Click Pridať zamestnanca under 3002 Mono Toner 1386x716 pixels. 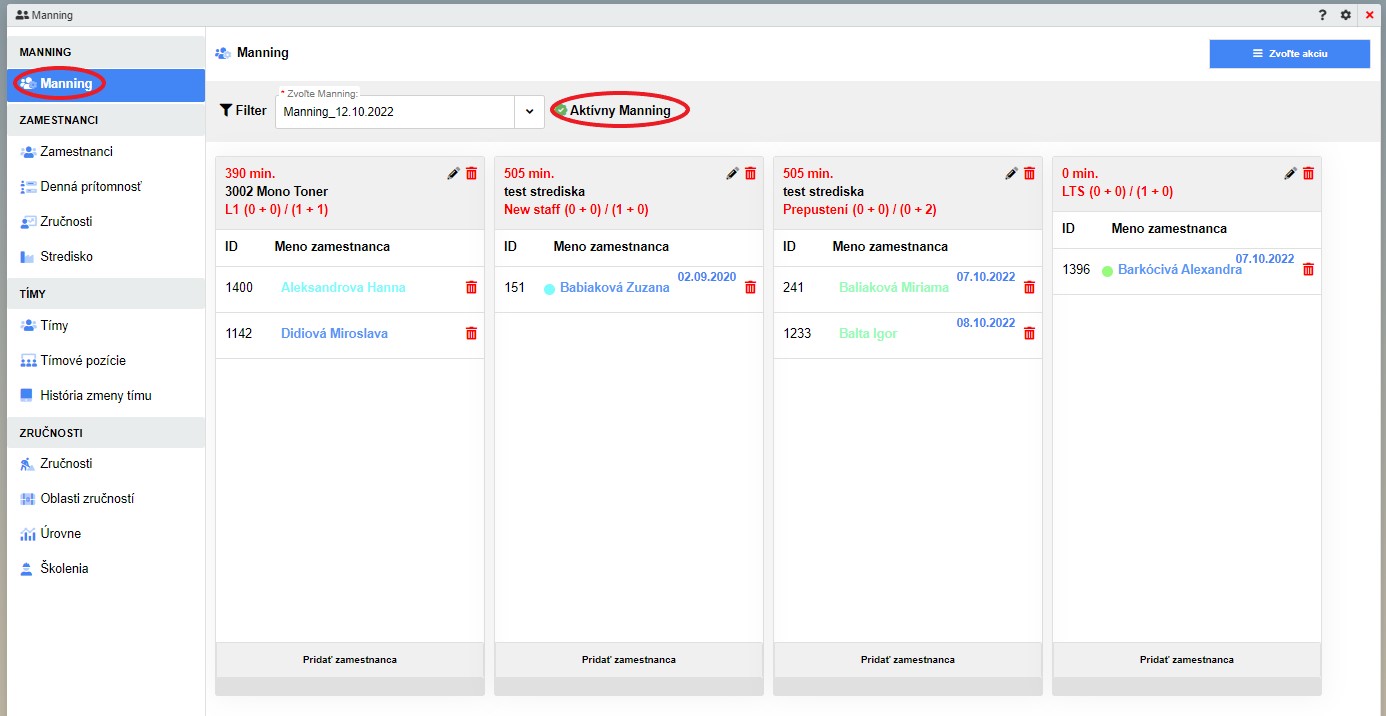point(350,660)
